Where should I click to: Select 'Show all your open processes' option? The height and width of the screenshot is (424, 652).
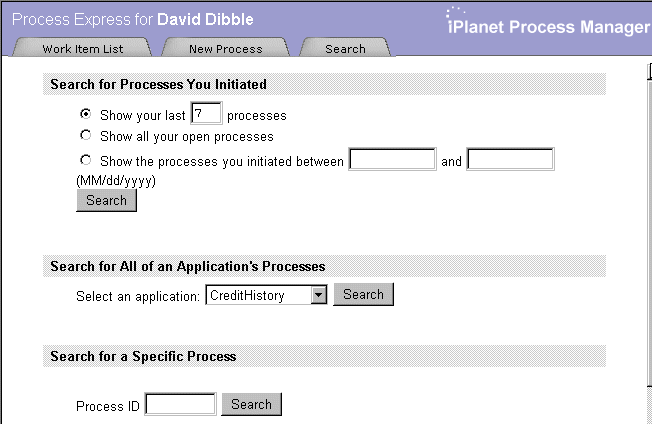[x=86, y=135]
